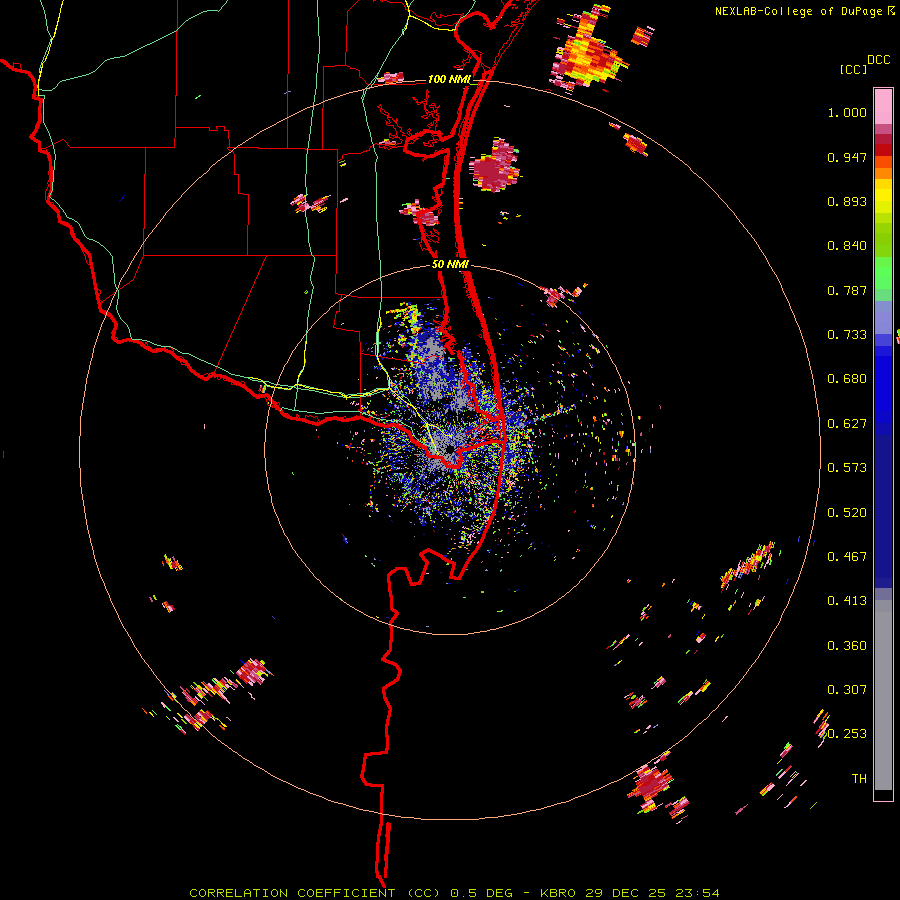Click the 0.947 scale label

pyautogui.click(x=847, y=157)
